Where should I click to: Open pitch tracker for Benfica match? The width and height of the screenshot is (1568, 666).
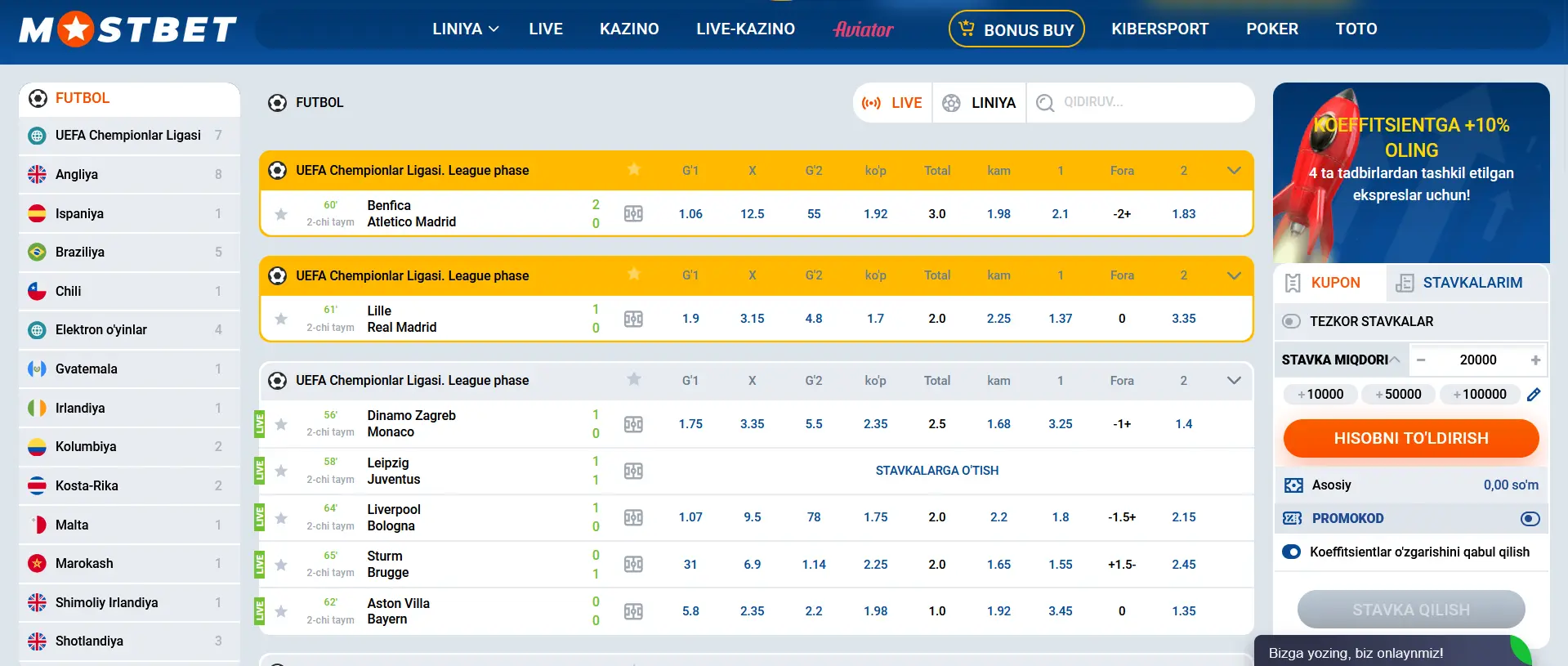tap(633, 214)
